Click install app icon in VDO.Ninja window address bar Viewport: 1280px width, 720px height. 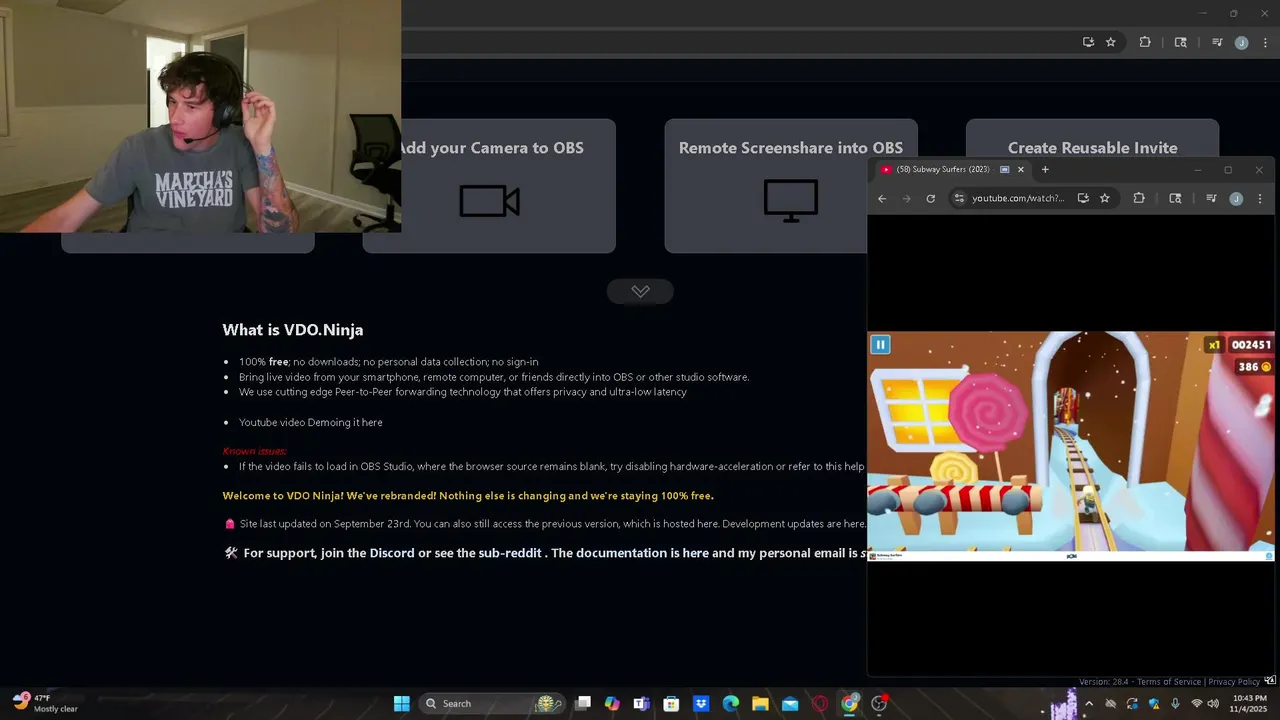1088,42
